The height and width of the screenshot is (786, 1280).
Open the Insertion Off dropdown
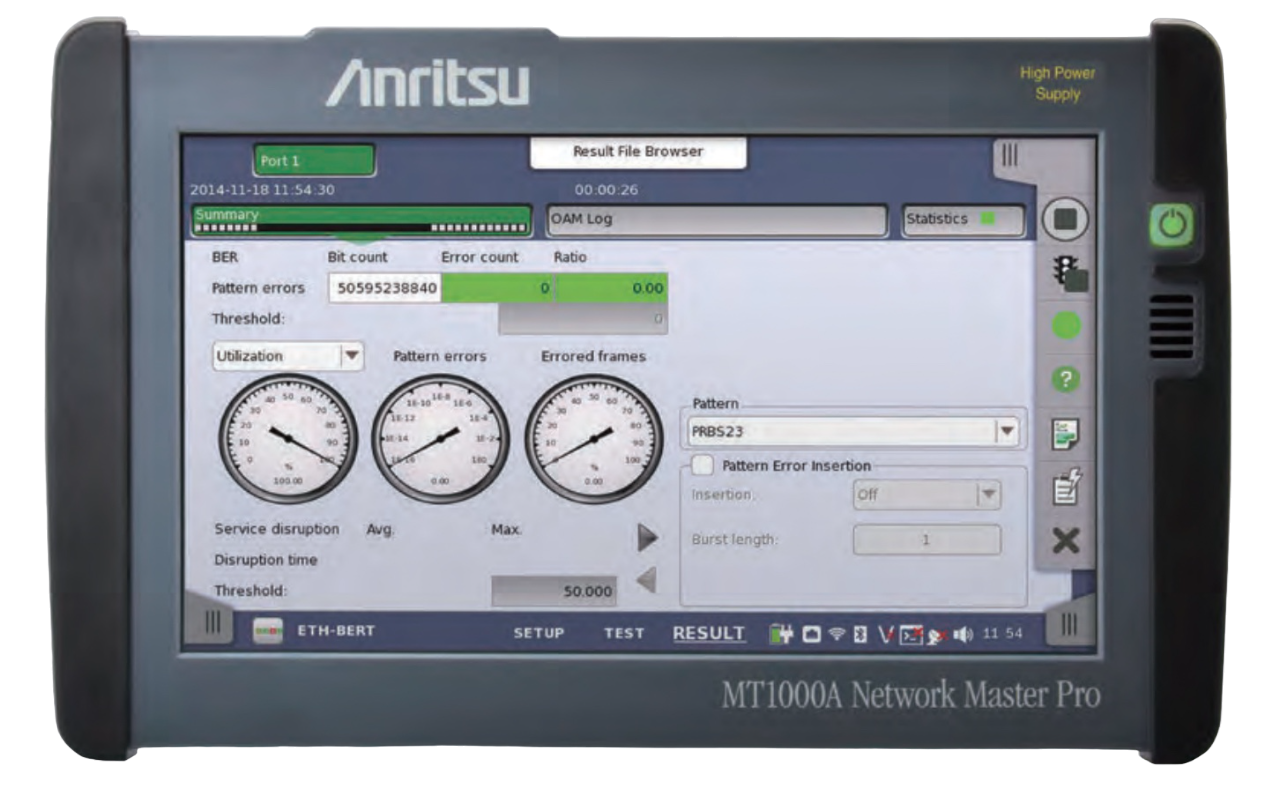[x=926, y=494]
